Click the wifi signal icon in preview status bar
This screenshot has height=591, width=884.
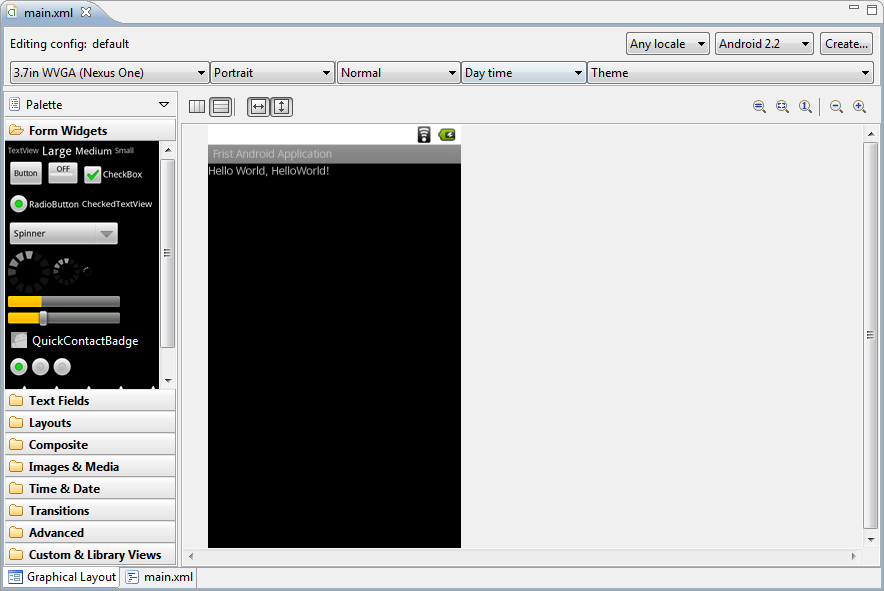(x=424, y=135)
